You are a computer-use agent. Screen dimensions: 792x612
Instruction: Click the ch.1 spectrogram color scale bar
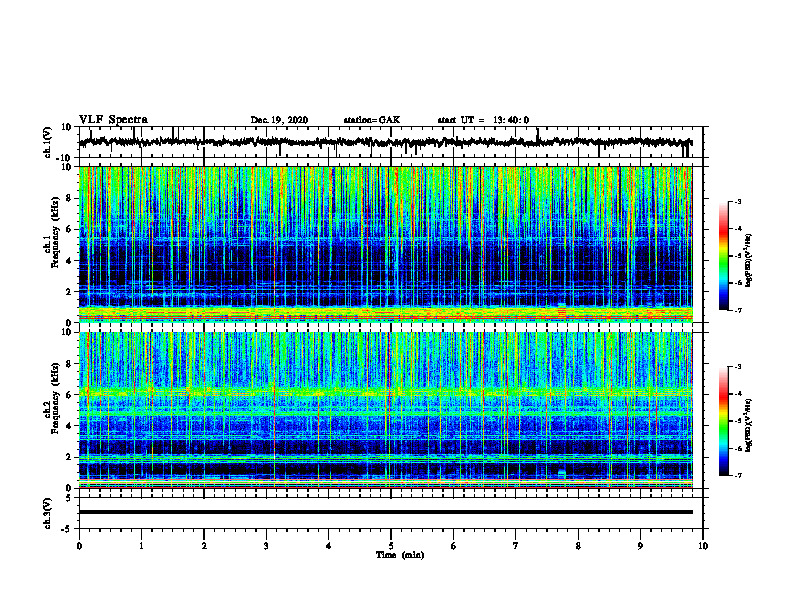click(724, 256)
